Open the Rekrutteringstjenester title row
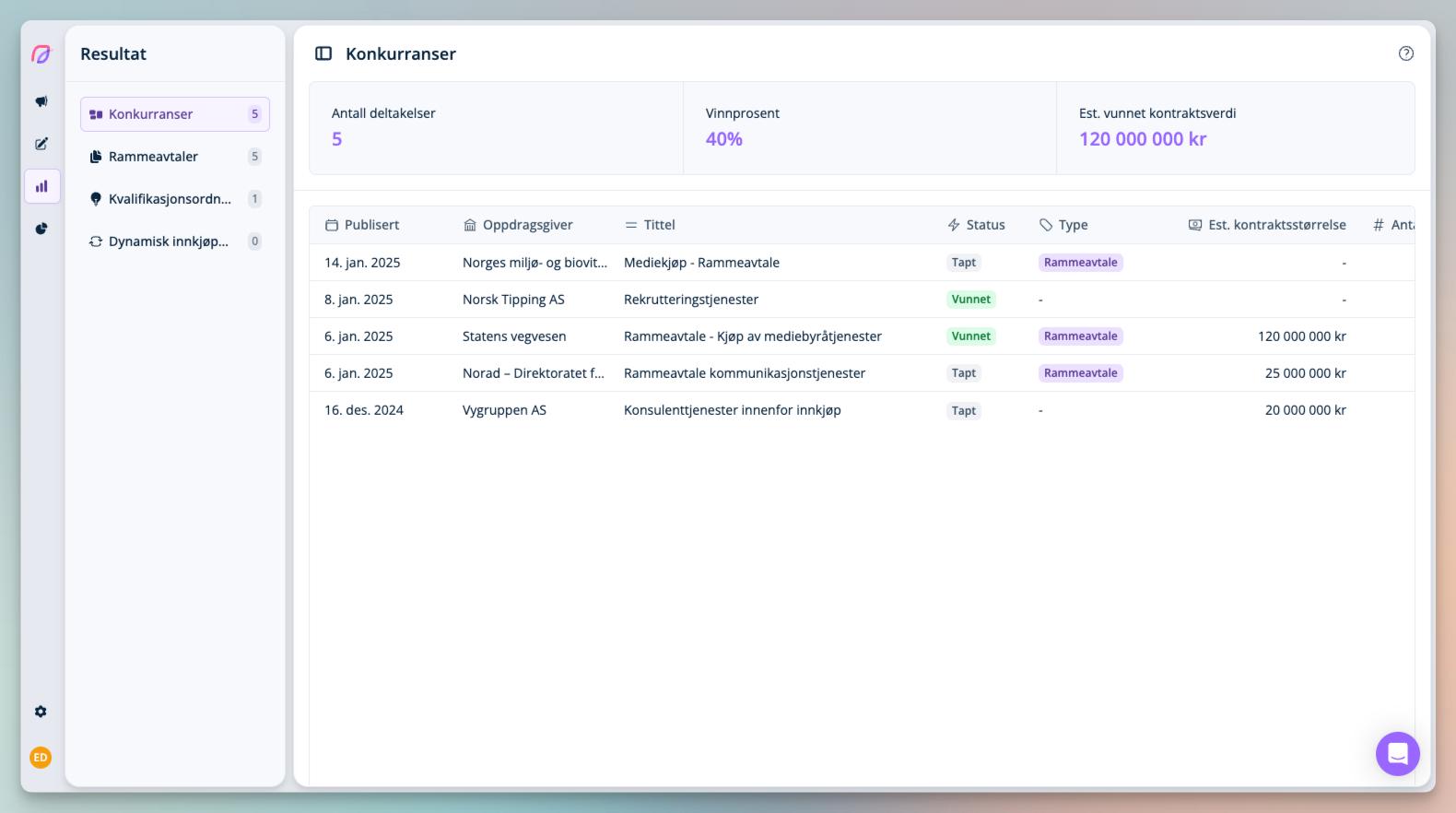Image resolution: width=1456 pixels, height=813 pixels. pos(691,300)
